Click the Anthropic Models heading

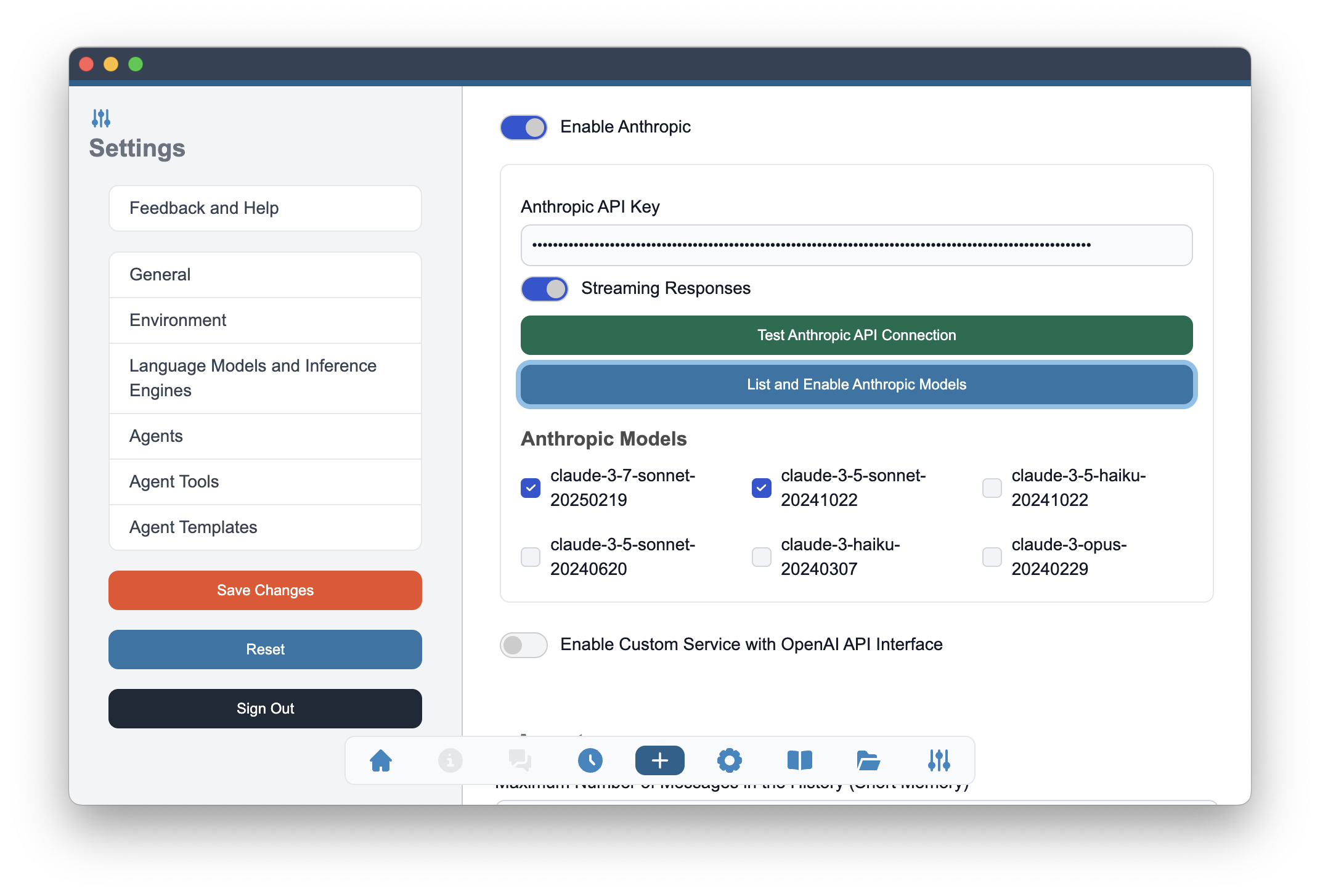pyautogui.click(x=604, y=439)
